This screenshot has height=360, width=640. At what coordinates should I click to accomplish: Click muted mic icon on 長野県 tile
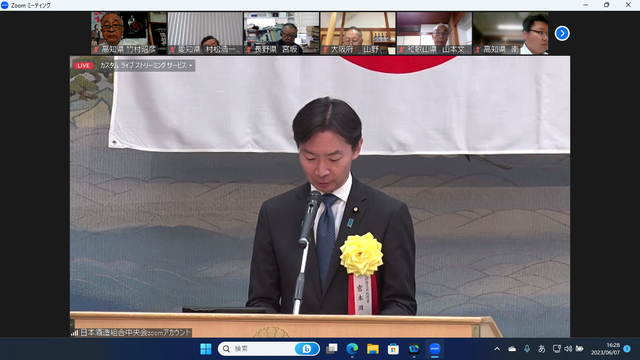click(249, 50)
